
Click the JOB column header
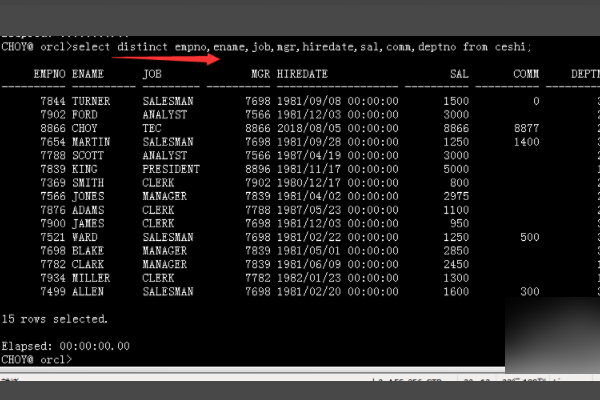coord(151,74)
